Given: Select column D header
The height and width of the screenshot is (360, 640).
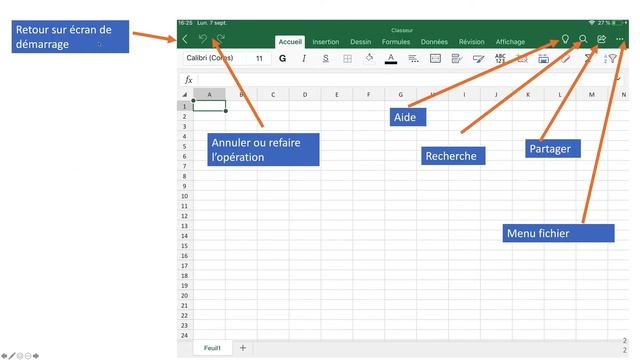Looking at the screenshot, I should pyautogui.click(x=305, y=95).
